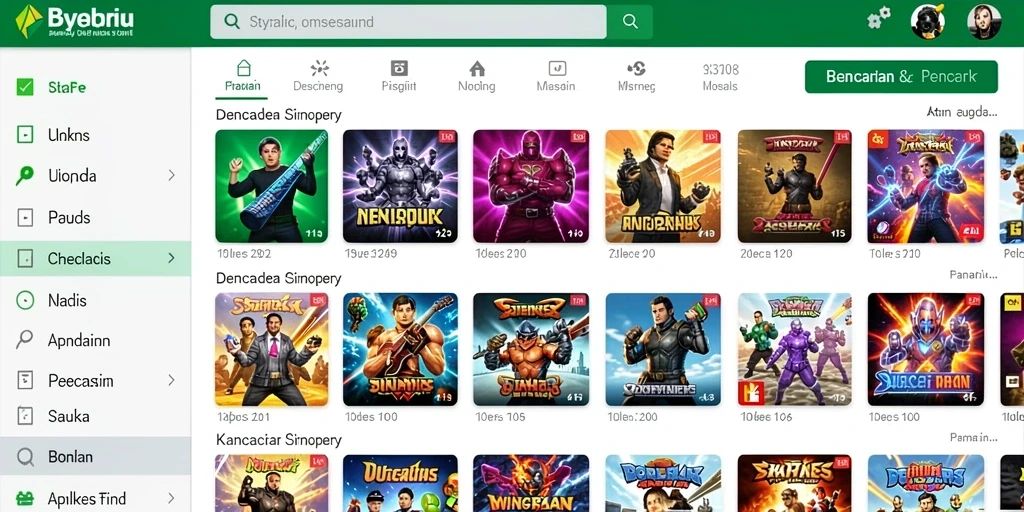Open the game card labeled 10des 100
The width and height of the screenshot is (1024, 512).
[400, 349]
